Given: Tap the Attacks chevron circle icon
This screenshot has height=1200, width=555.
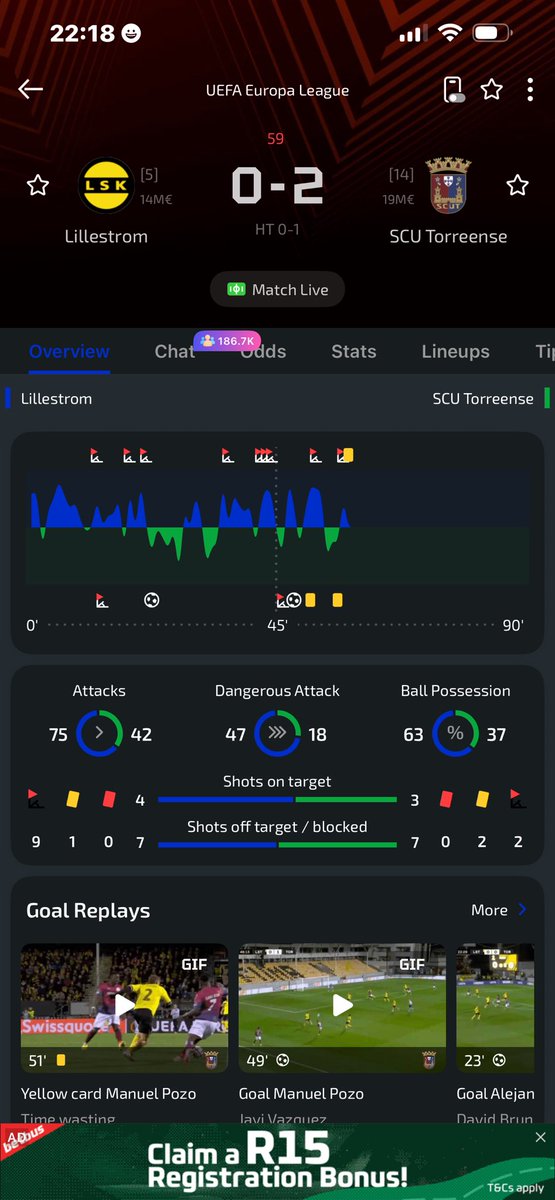Looking at the screenshot, I should (x=99, y=734).
